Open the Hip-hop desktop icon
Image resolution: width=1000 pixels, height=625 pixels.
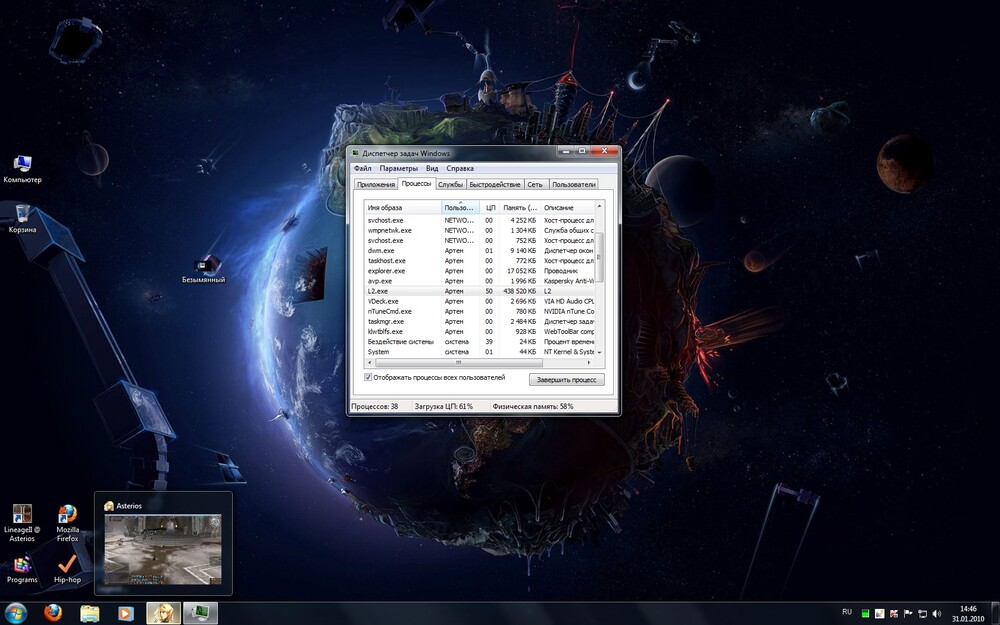[67, 570]
